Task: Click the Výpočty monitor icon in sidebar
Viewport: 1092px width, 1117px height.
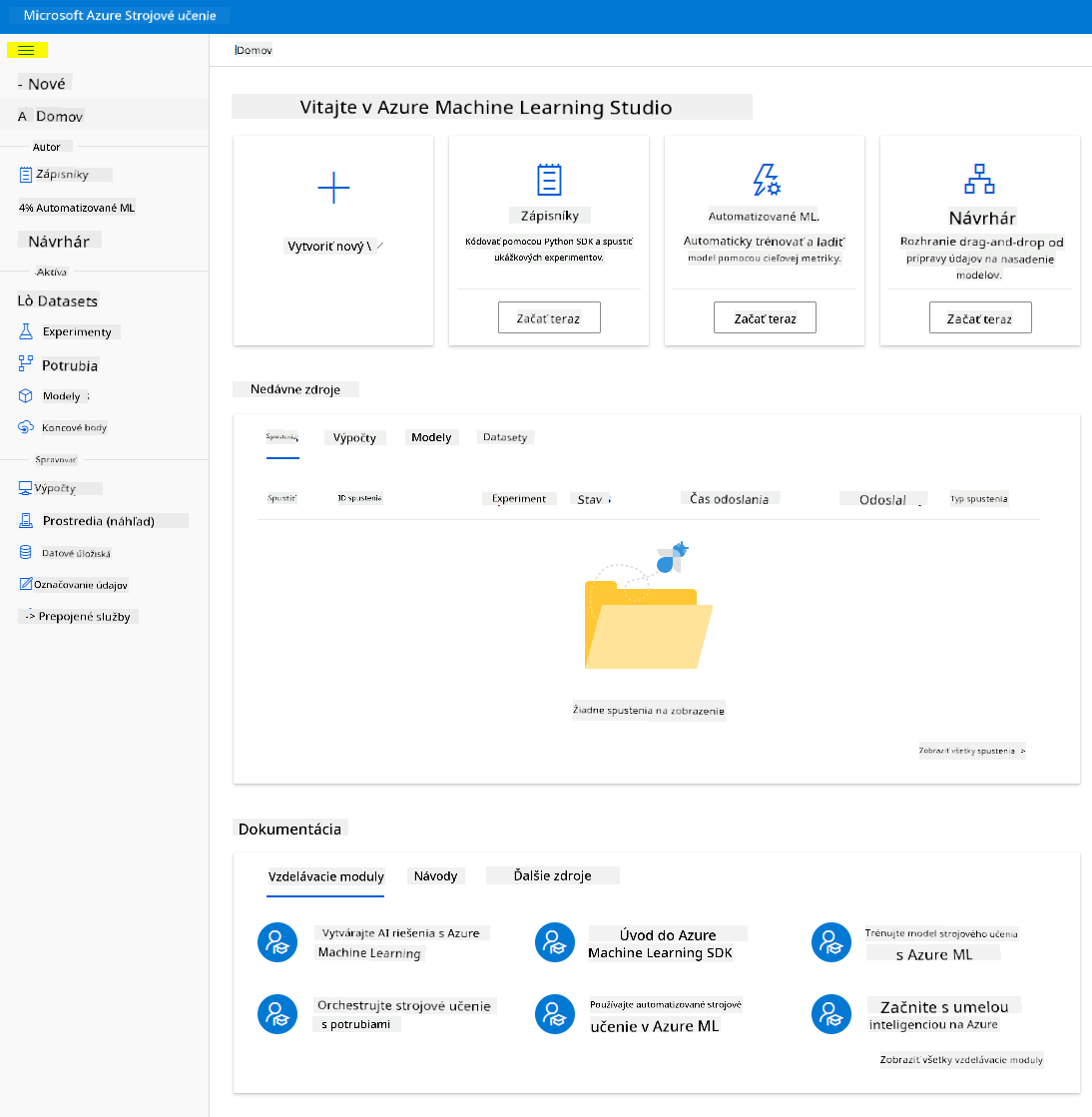Action: [25, 488]
